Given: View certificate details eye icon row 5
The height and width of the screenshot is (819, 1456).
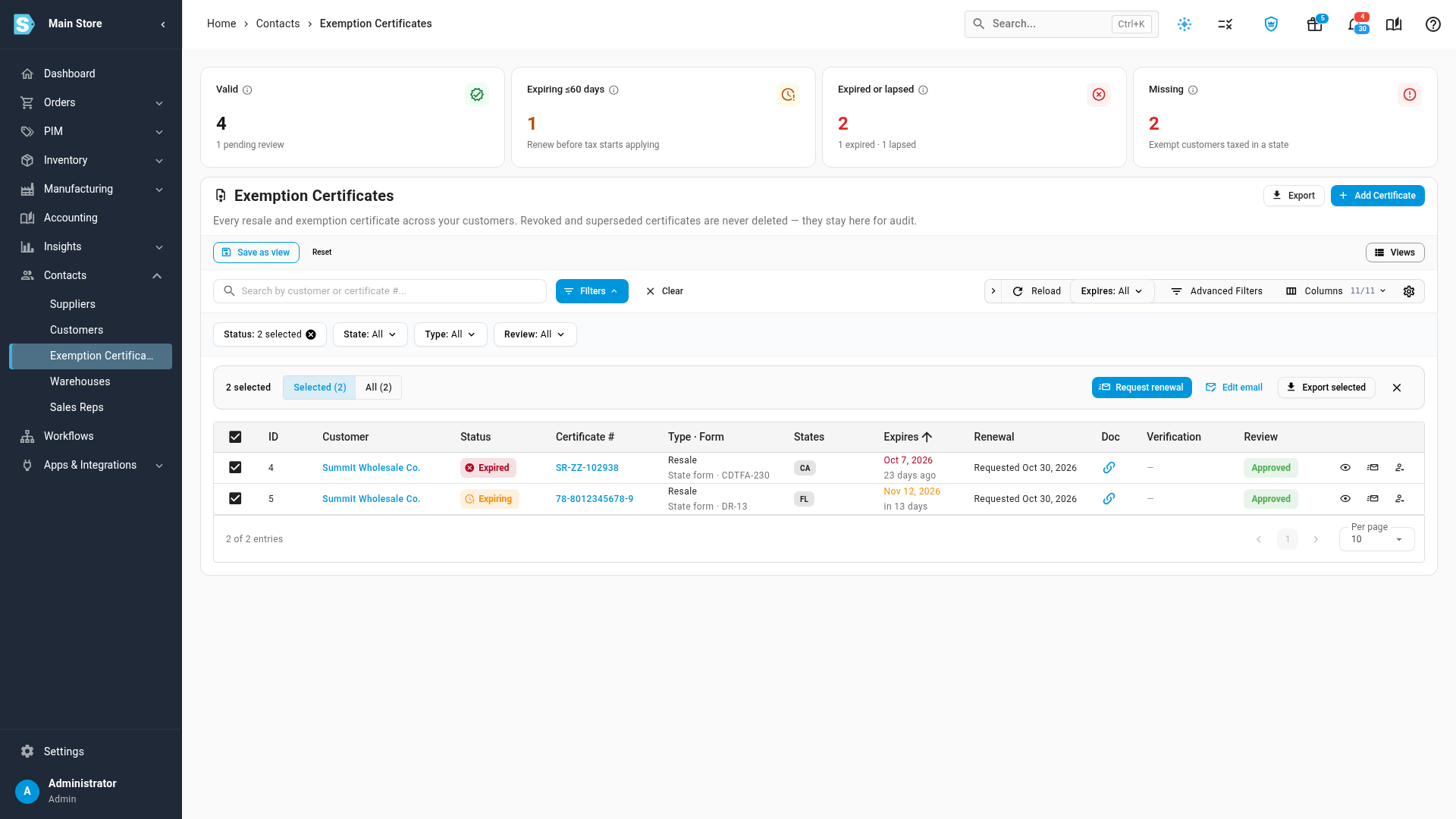Looking at the screenshot, I should [1345, 499].
